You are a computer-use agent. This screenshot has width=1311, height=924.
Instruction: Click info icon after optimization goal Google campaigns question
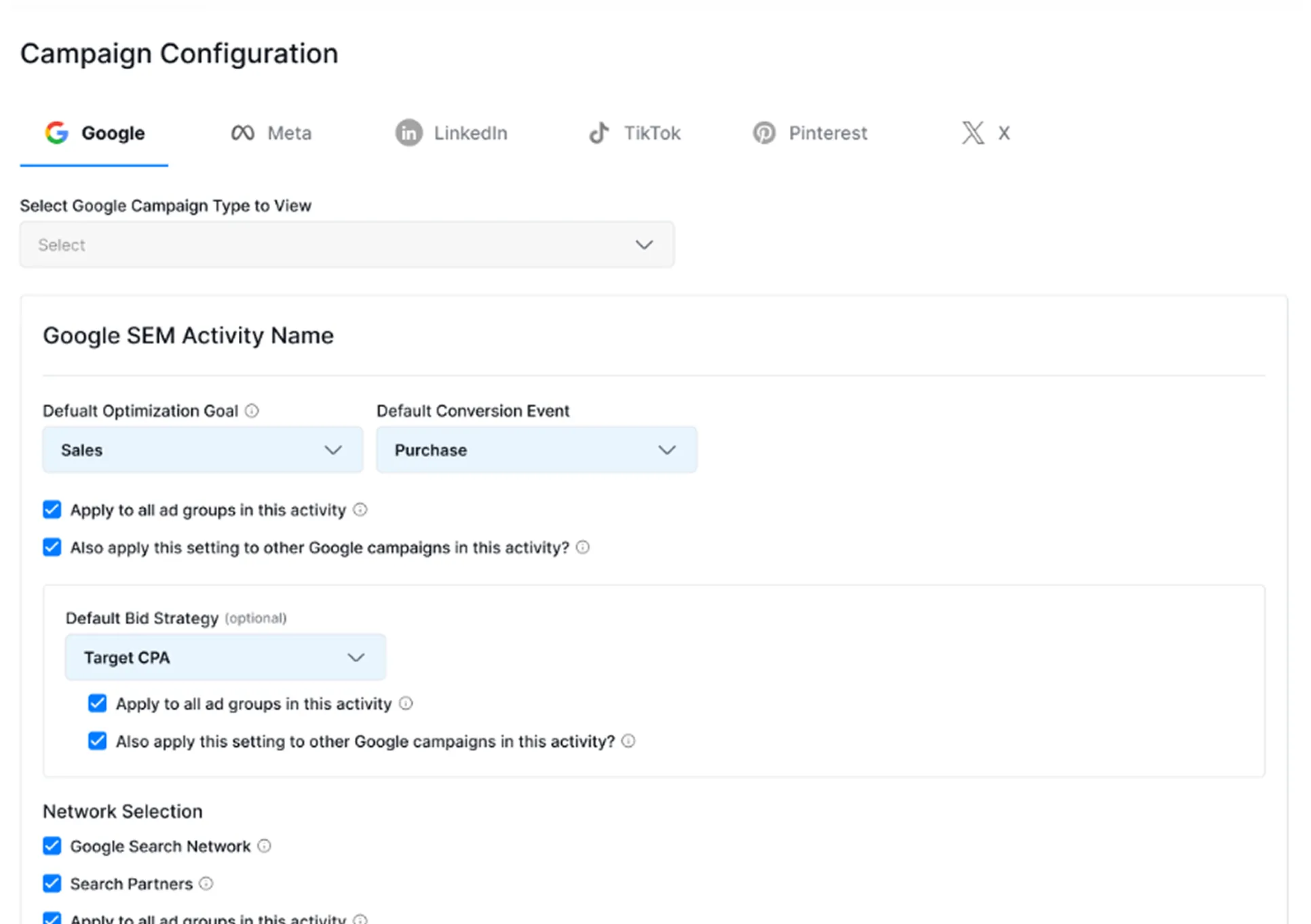(583, 547)
